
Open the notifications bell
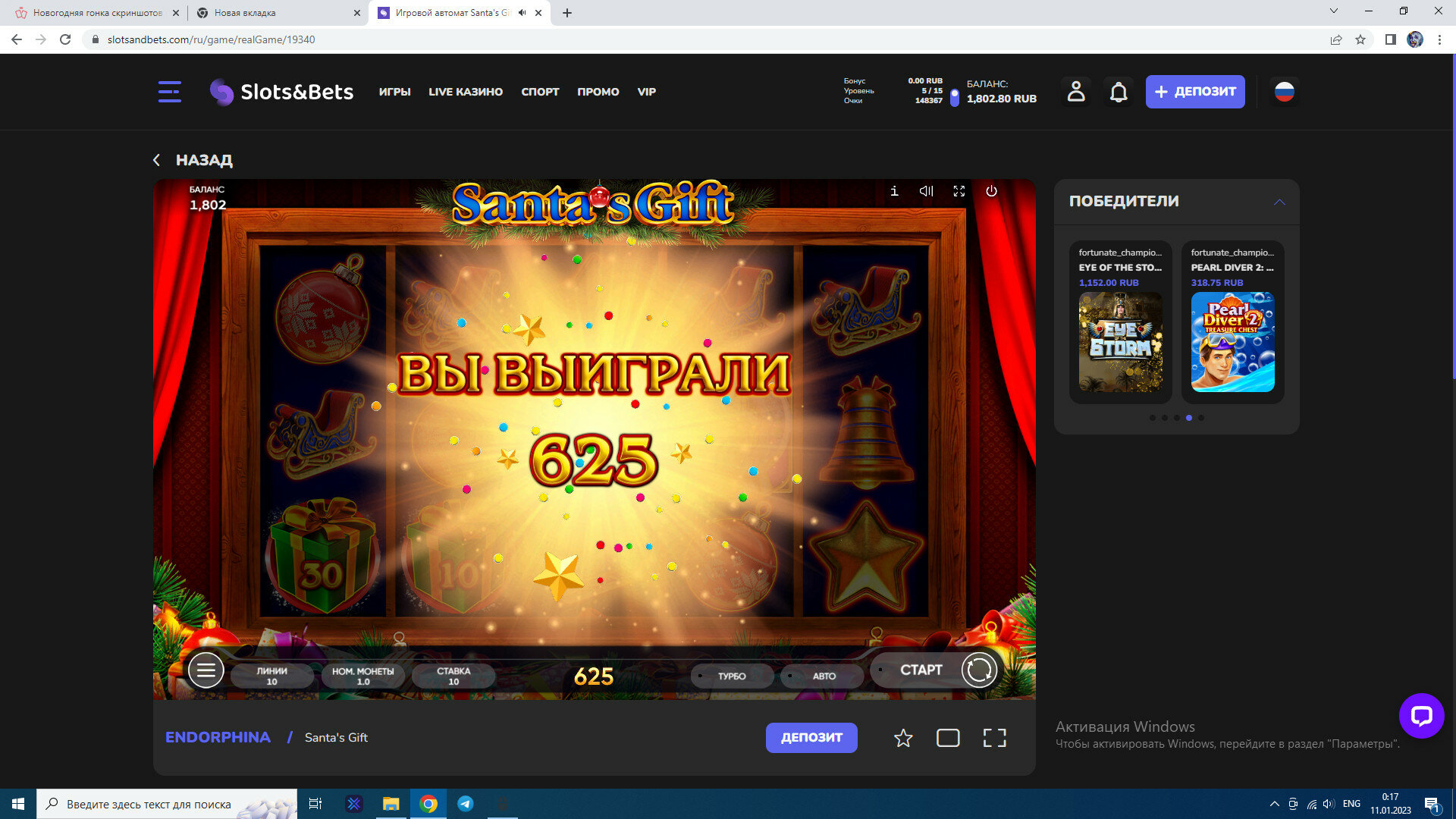1119,92
